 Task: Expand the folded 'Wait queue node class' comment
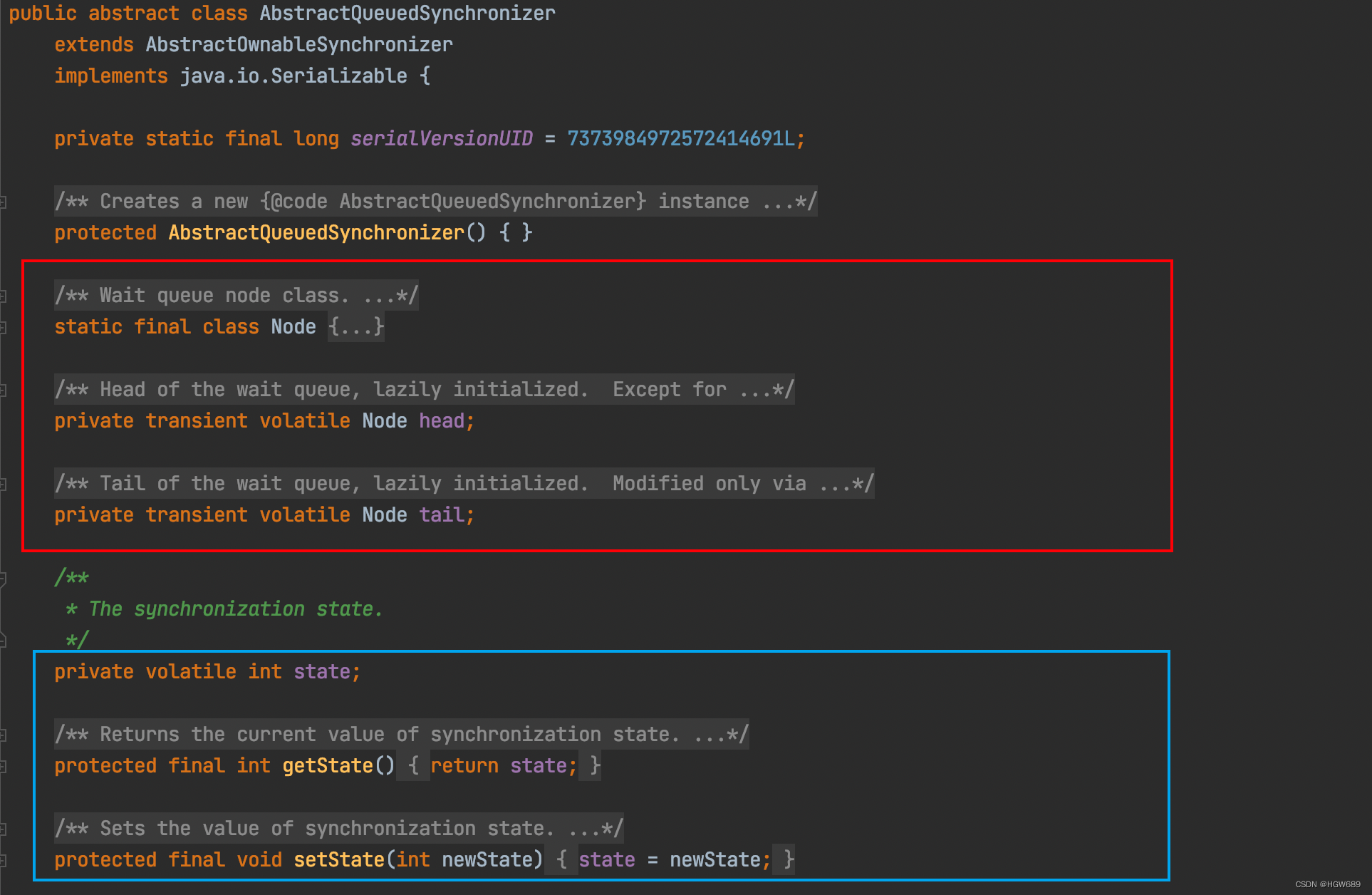(237, 295)
